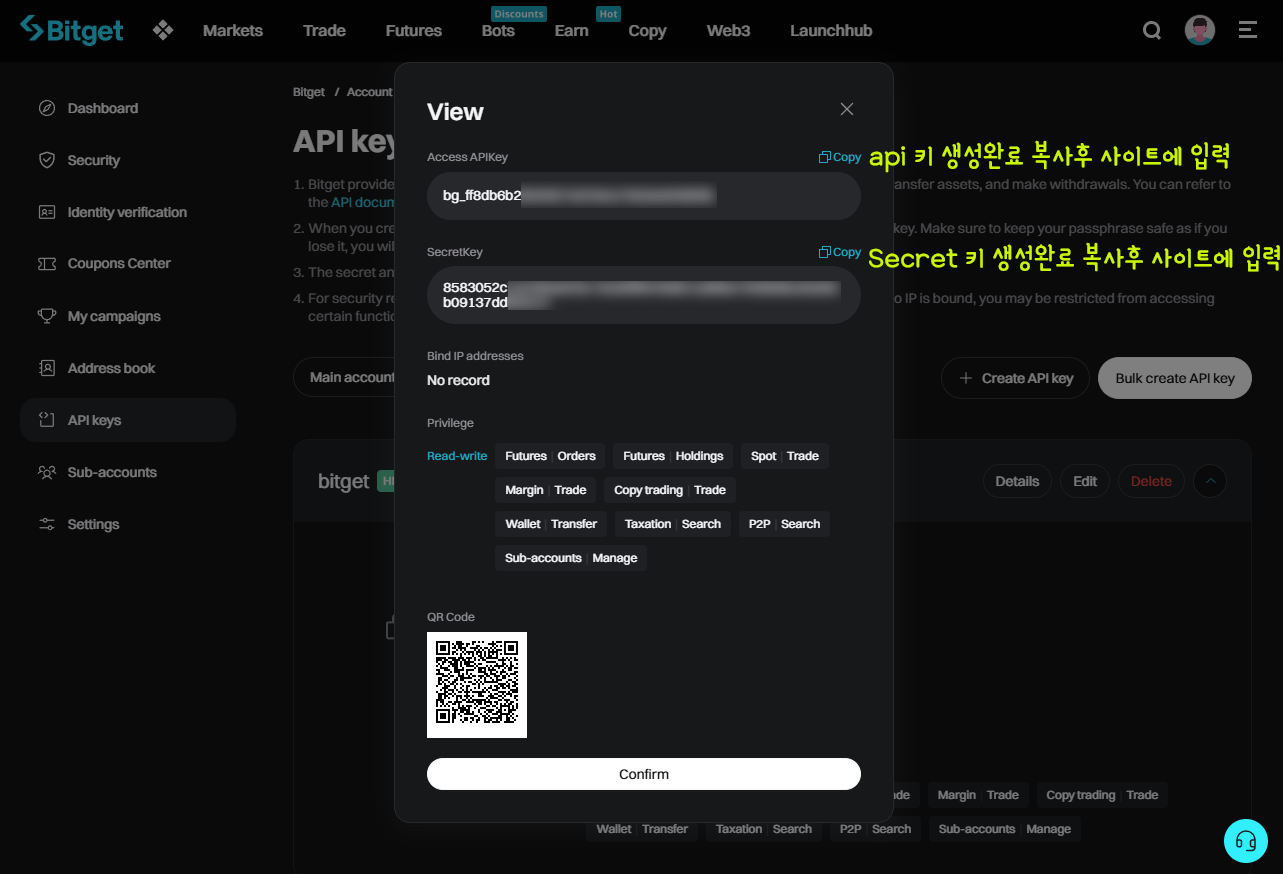Click the Sub-accounts people icon
Image resolution: width=1283 pixels, height=874 pixels.
47,472
